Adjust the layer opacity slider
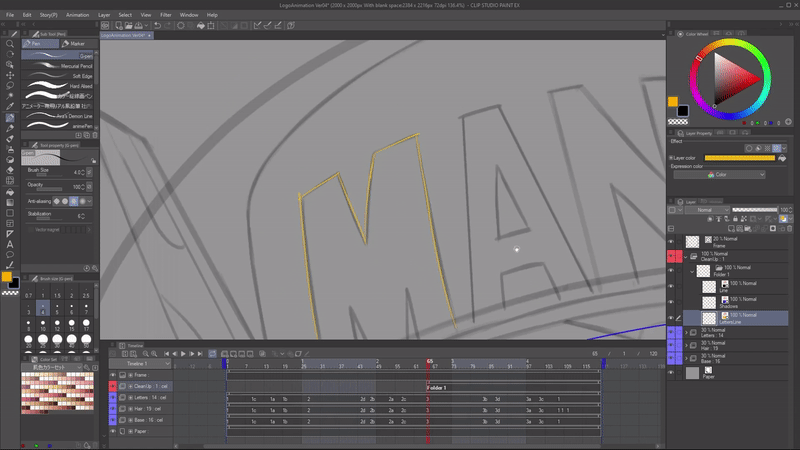The width and height of the screenshot is (800, 450). (x=755, y=210)
